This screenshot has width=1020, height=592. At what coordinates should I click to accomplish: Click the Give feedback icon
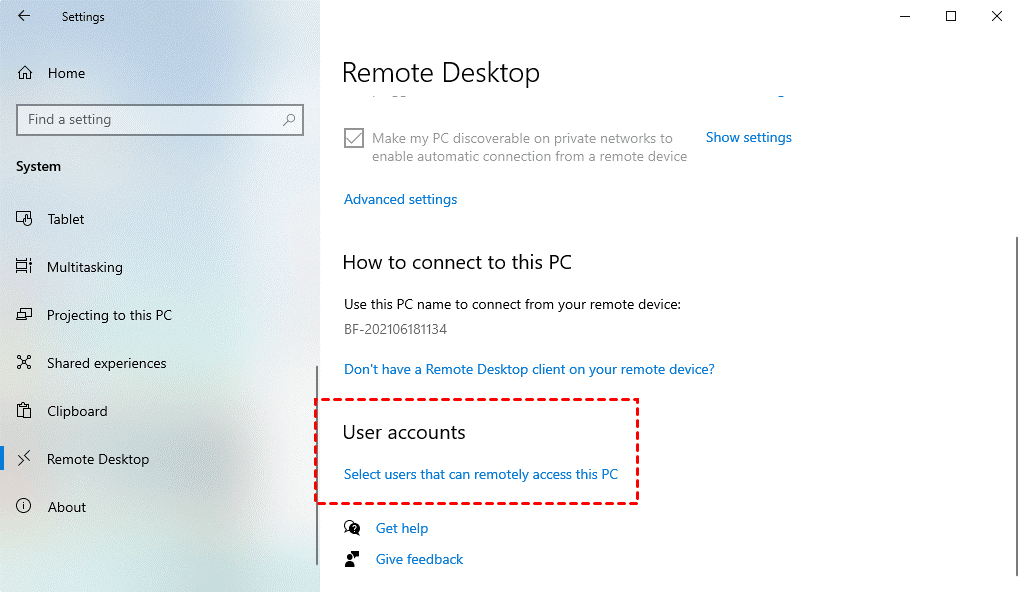click(x=352, y=559)
